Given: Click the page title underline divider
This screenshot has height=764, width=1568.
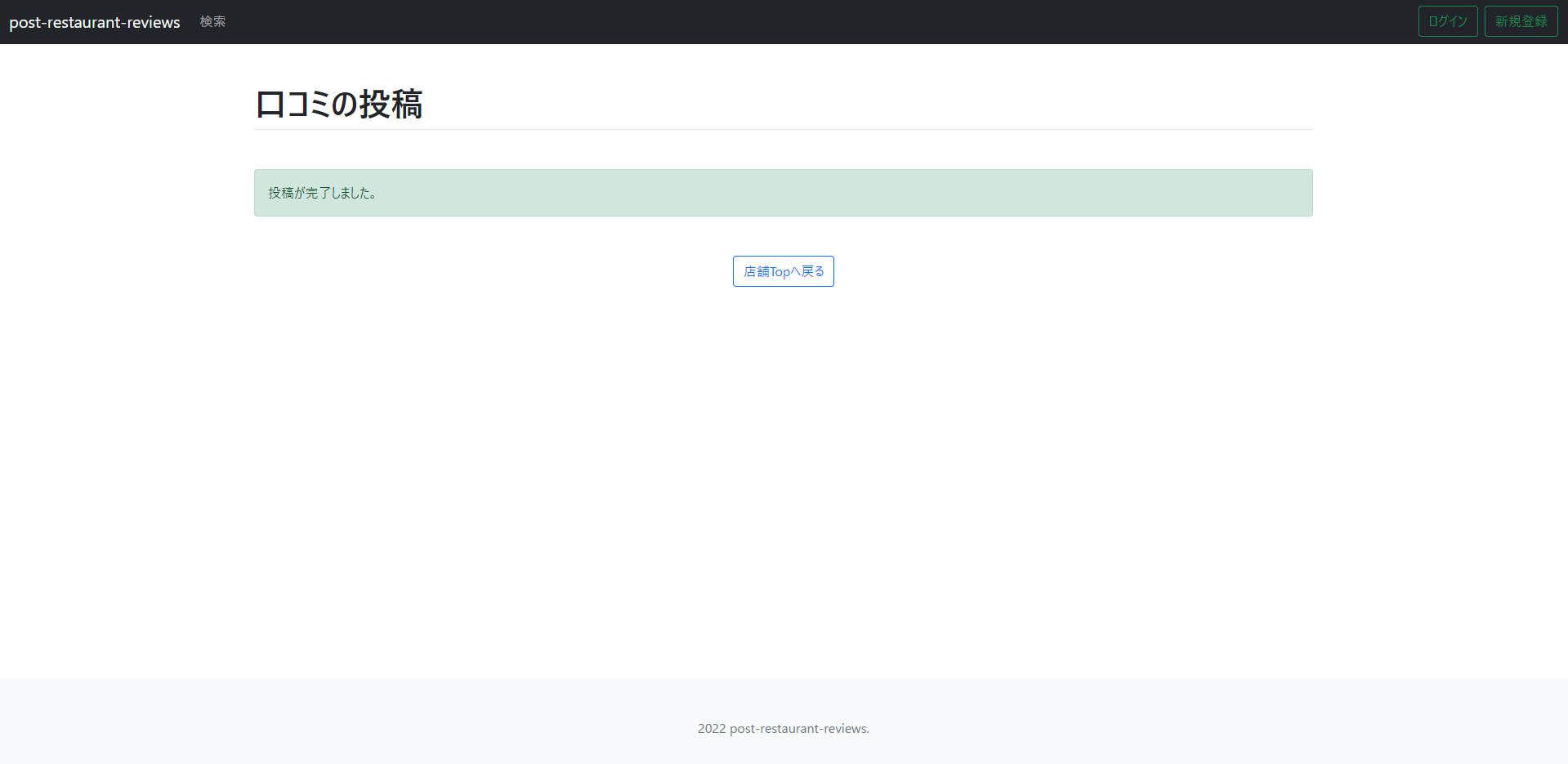Looking at the screenshot, I should [783, 128].
